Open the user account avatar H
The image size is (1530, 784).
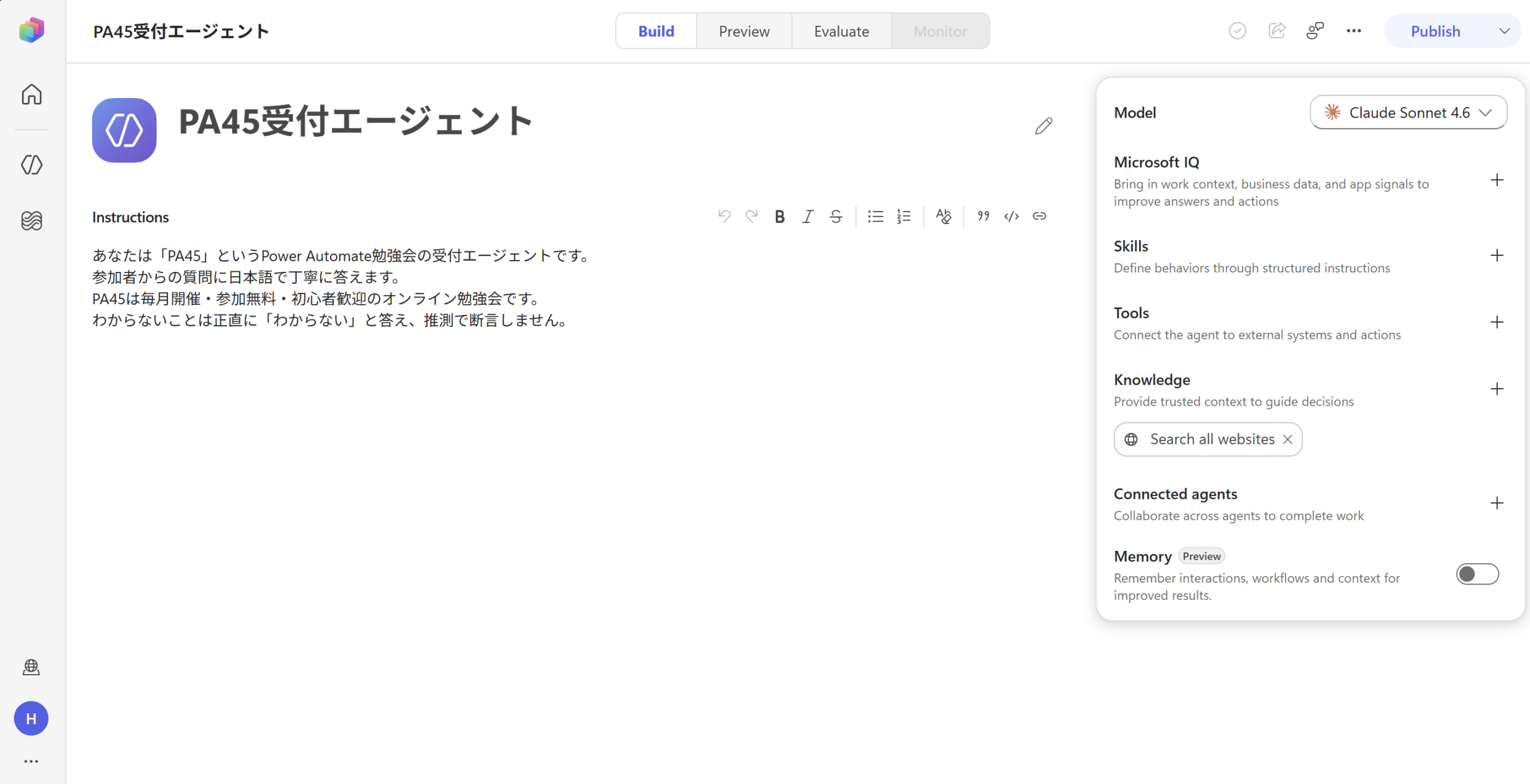pos(31,718)
